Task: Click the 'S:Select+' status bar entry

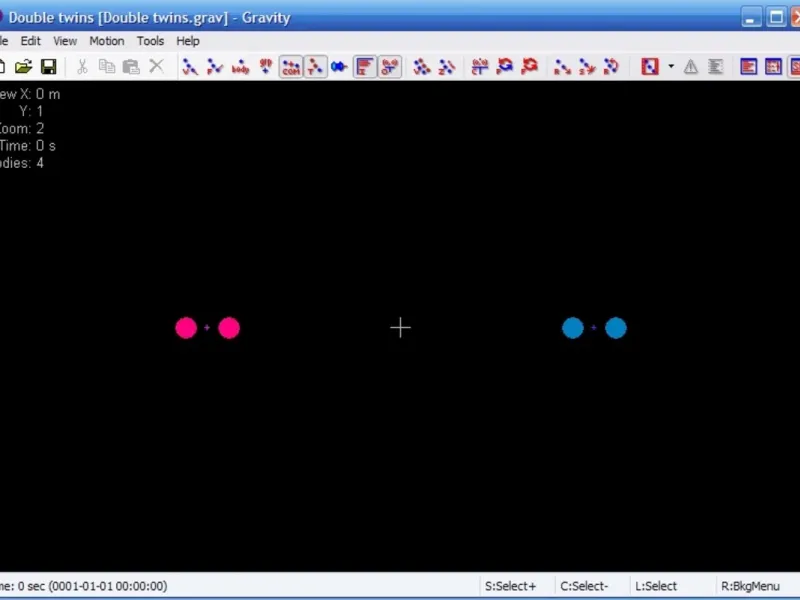Action: tap(511, 586)
